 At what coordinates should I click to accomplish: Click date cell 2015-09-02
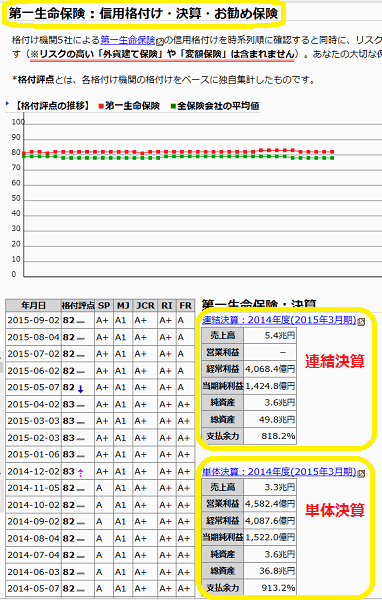click(x=33, y=320)
